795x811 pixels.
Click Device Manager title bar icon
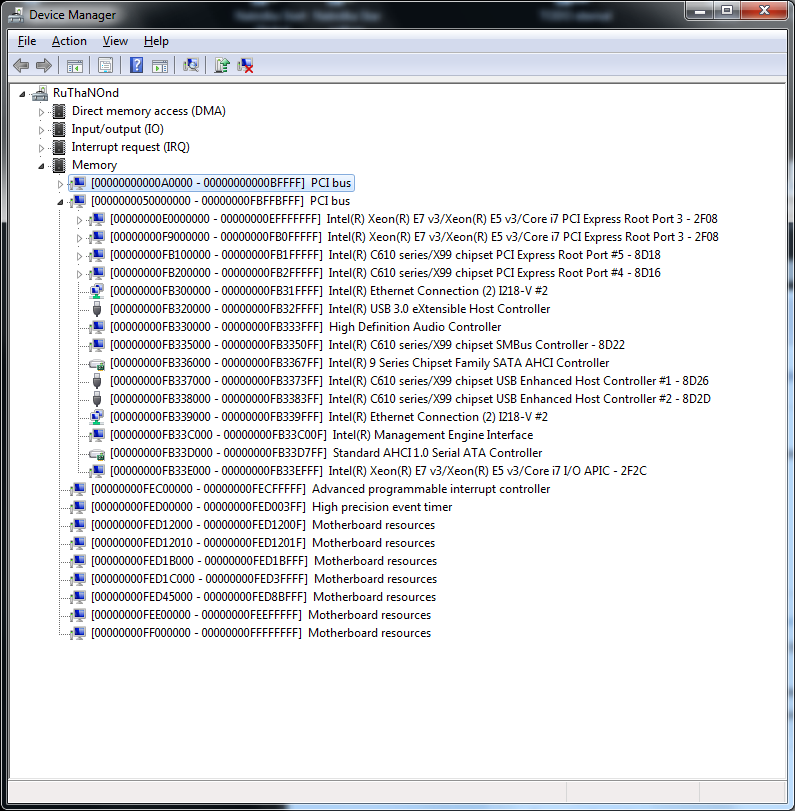pyautogui.click(x=16, y=15)
